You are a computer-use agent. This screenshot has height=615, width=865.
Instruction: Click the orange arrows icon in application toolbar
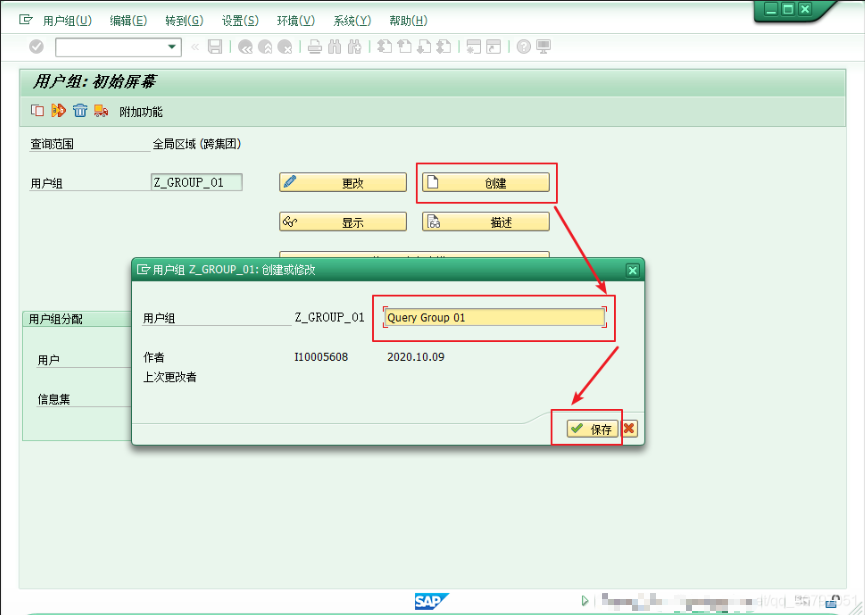58,110
